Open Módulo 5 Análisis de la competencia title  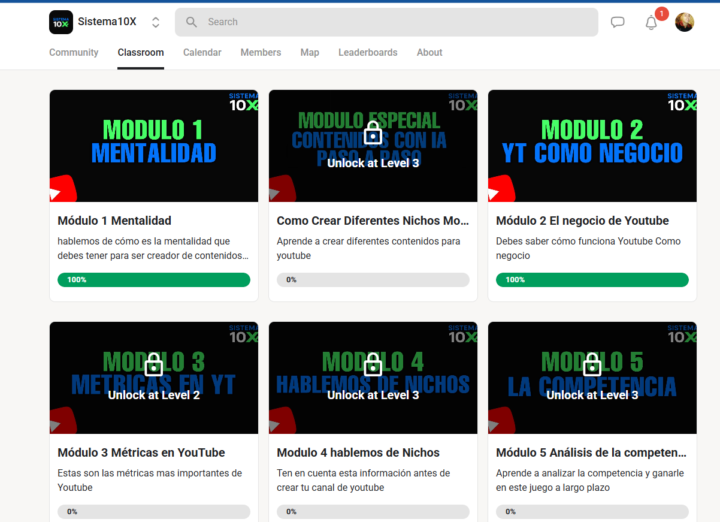[591, 453]
